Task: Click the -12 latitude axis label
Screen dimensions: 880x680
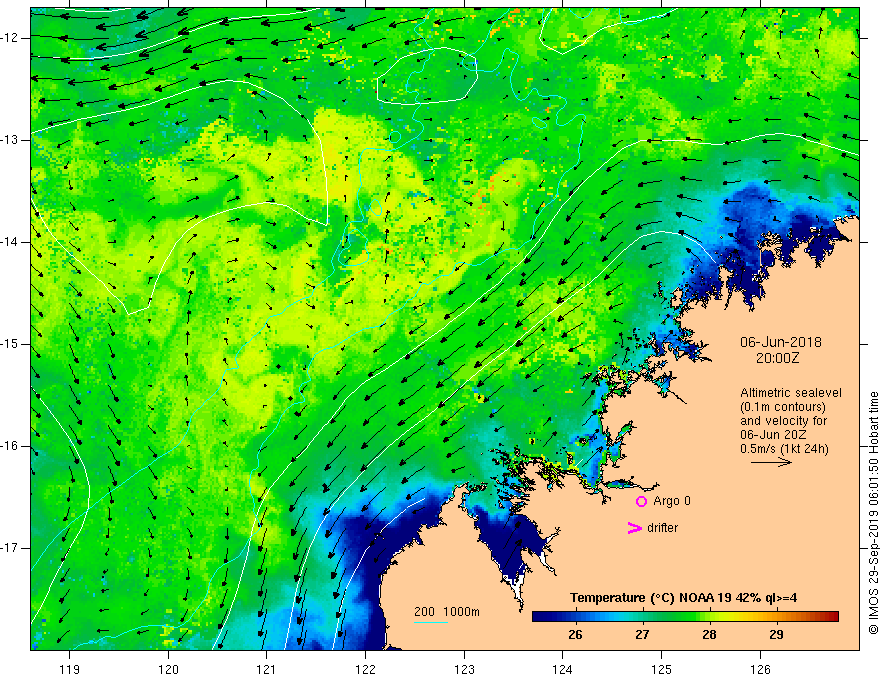Action: tap(11, 38)
